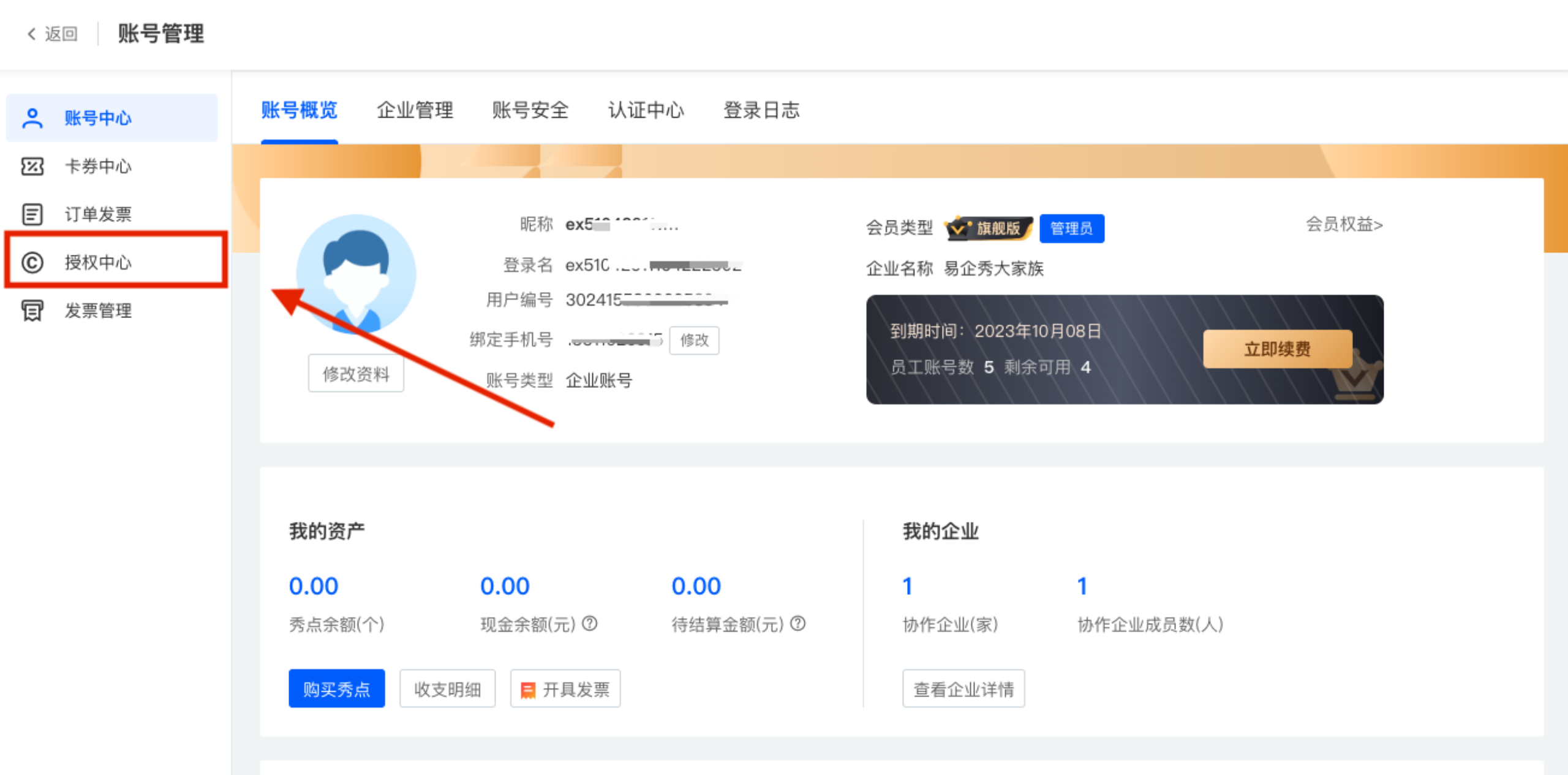Click the 企业账号 account type value
This screenshot has width=1568, height=775.
[x=598, y=380]
